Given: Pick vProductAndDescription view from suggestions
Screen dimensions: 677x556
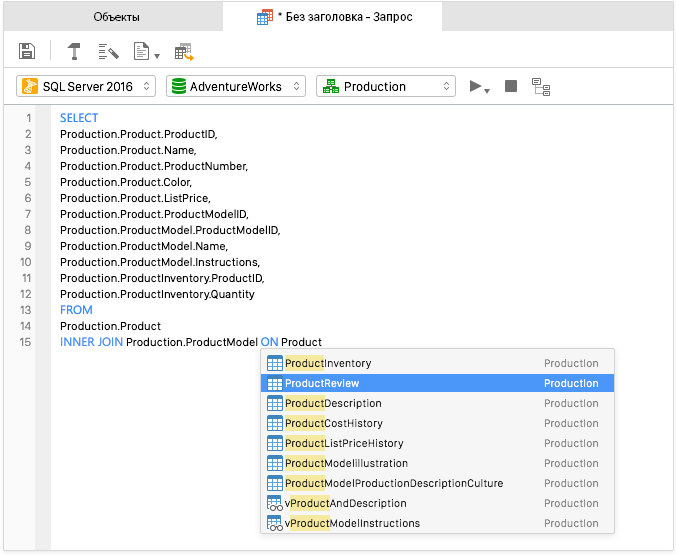Looking at the screenshot, I should tap(437, 503).
